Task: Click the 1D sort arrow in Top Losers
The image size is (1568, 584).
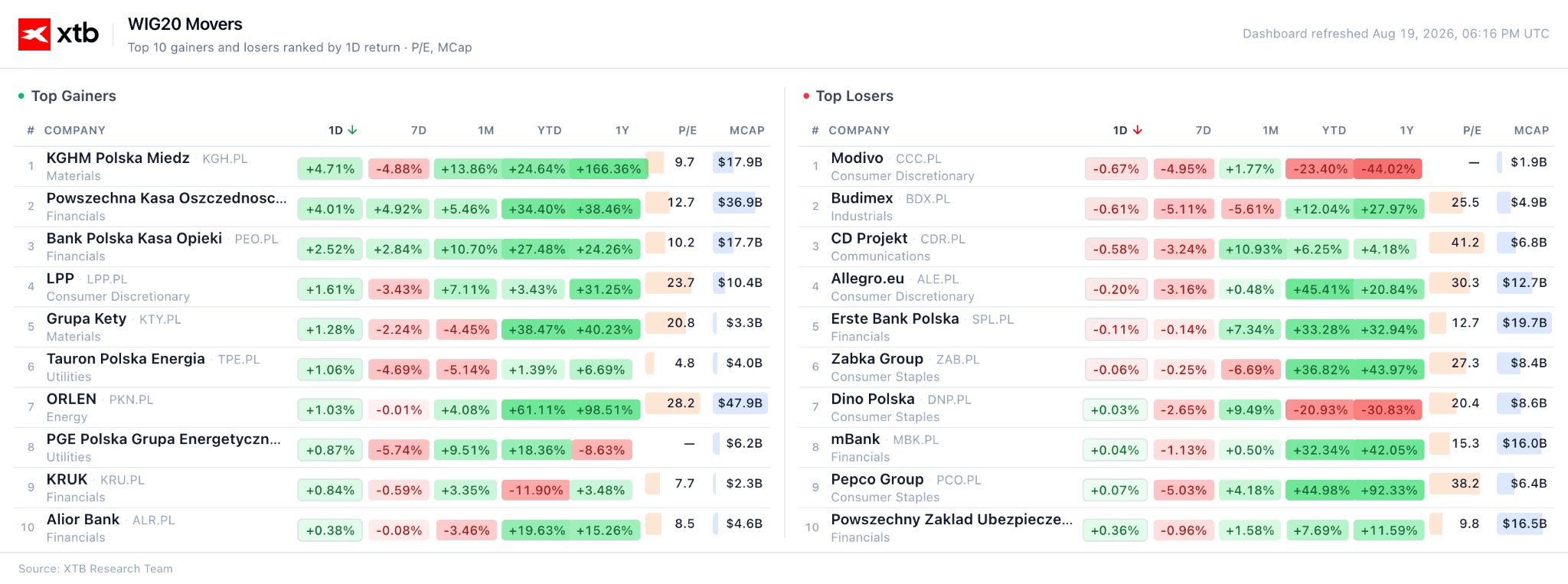Action: point(1138,130)
